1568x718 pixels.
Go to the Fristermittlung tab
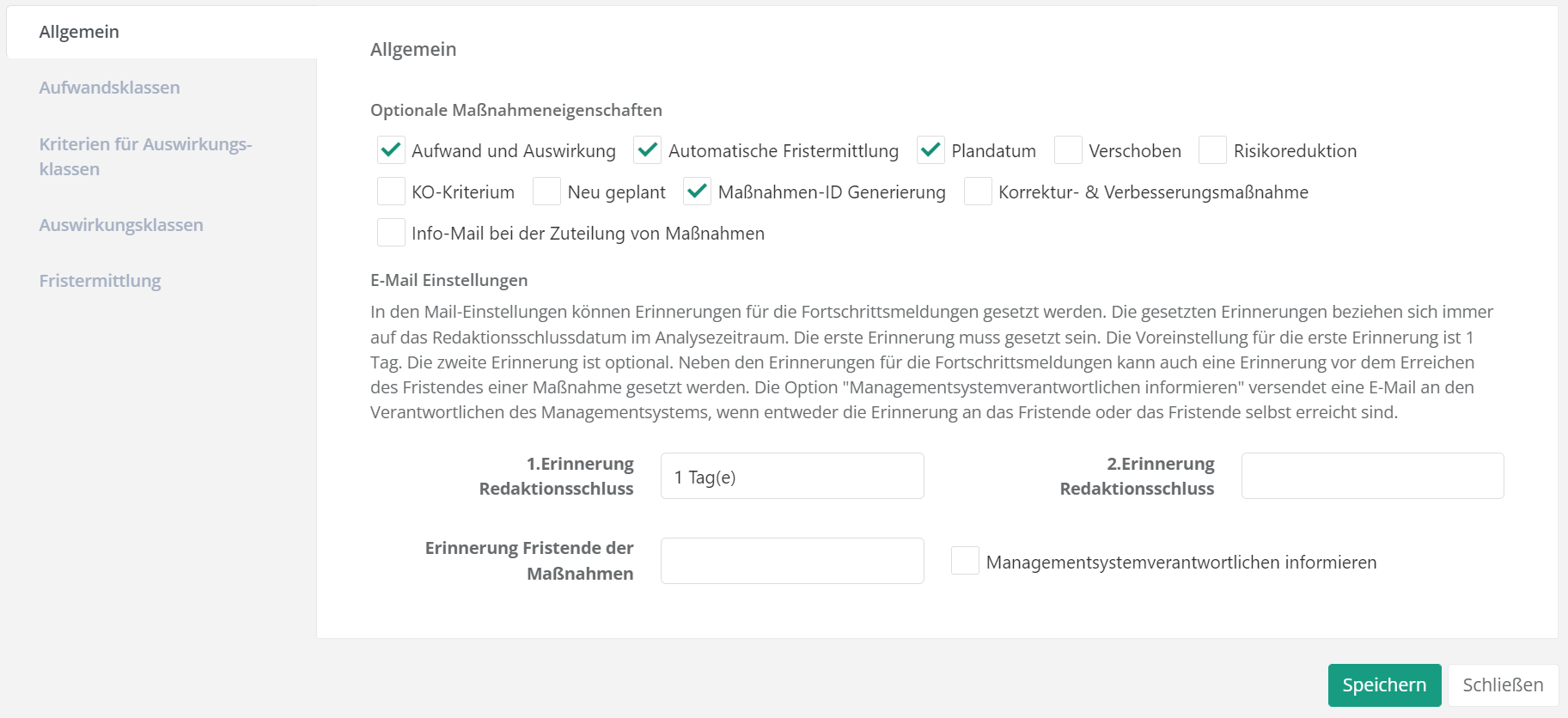pos(100,281)
